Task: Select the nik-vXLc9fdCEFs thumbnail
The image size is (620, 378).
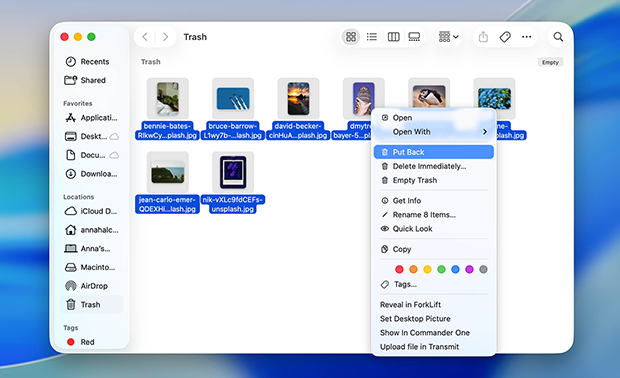Action: pyautogui.click(x=233, y=172)
